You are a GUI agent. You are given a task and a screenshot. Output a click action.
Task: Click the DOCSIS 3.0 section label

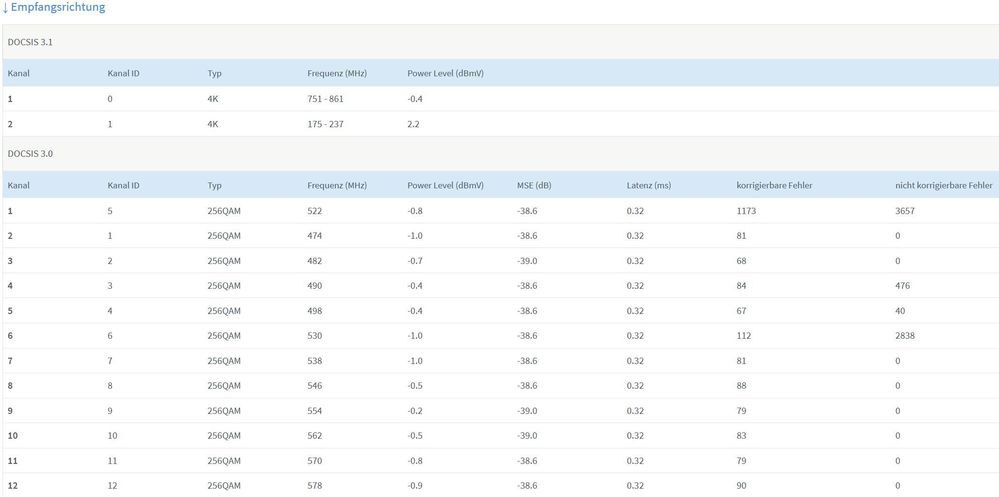[28, 154]
